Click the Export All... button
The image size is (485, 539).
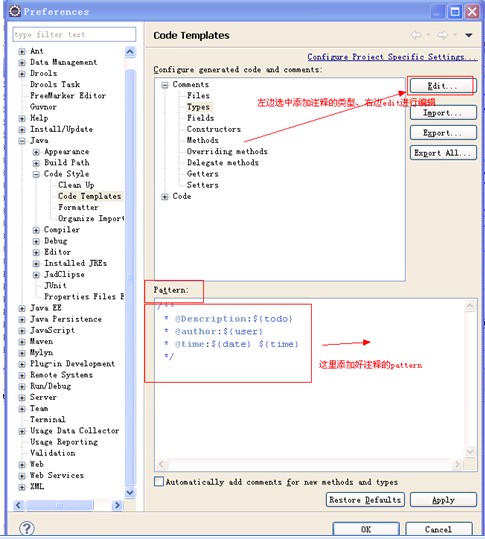click(x=443, y=153)
